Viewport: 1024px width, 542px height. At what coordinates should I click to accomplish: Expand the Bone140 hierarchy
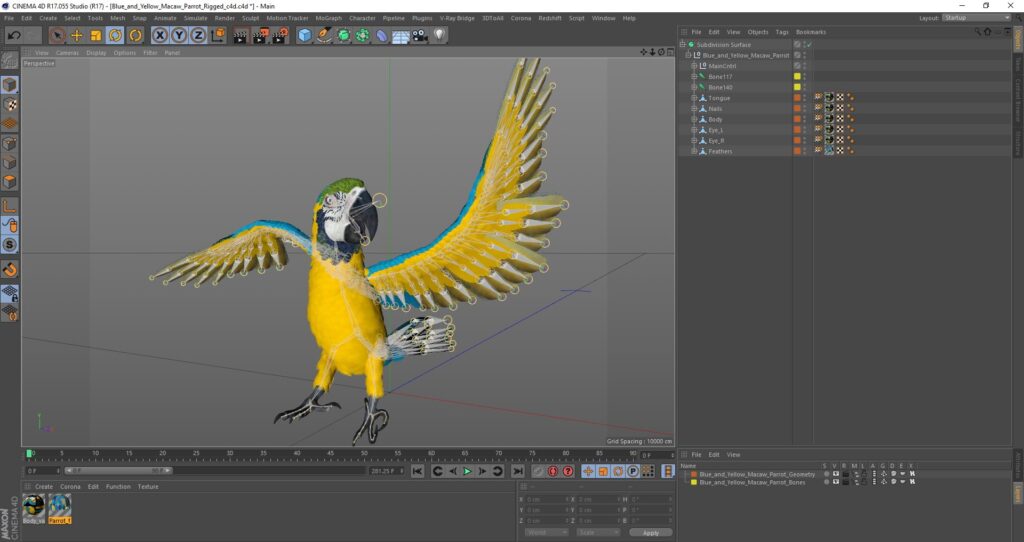[x=694, y=87]
